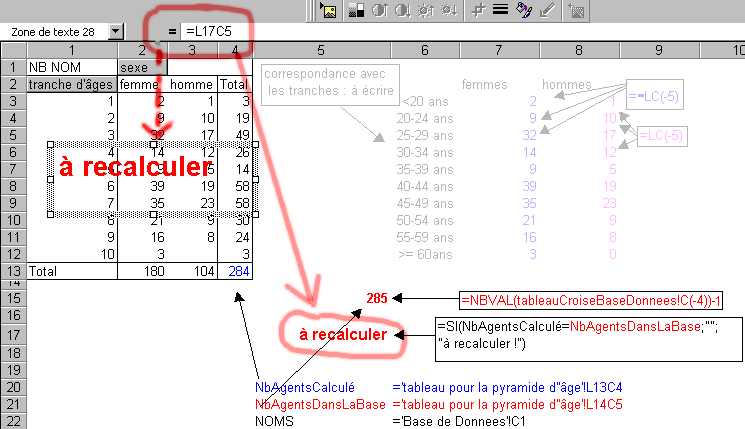Click the "tranche d'âges" pivot field button
The image size is (745, 429).
click(x=71, y=84)
